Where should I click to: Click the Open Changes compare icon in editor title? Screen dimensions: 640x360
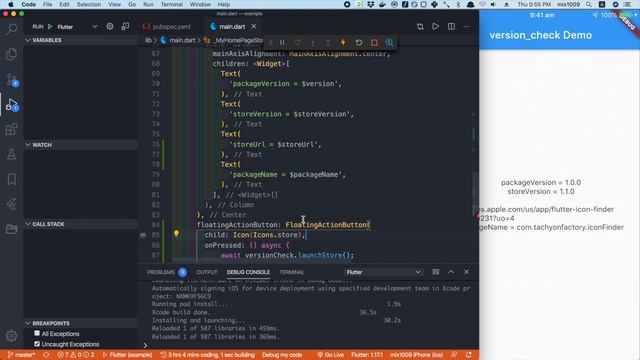(x=420, y=27)
